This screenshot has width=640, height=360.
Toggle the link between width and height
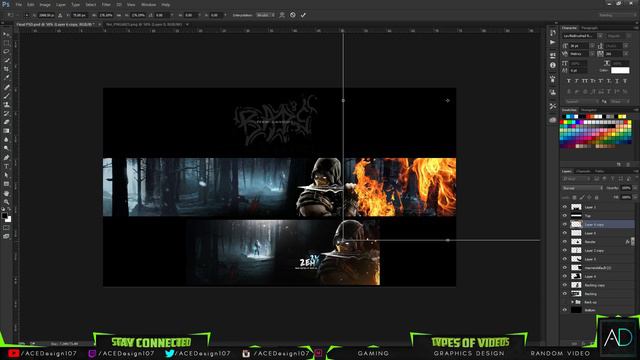(x=119, y=15)
